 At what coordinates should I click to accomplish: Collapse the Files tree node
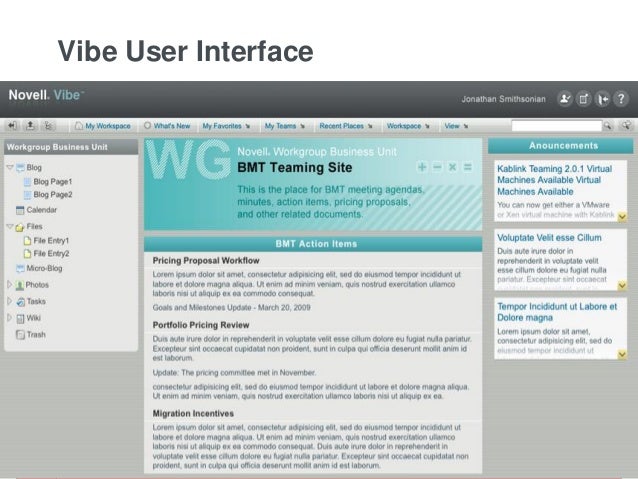[x=10, y=226]
